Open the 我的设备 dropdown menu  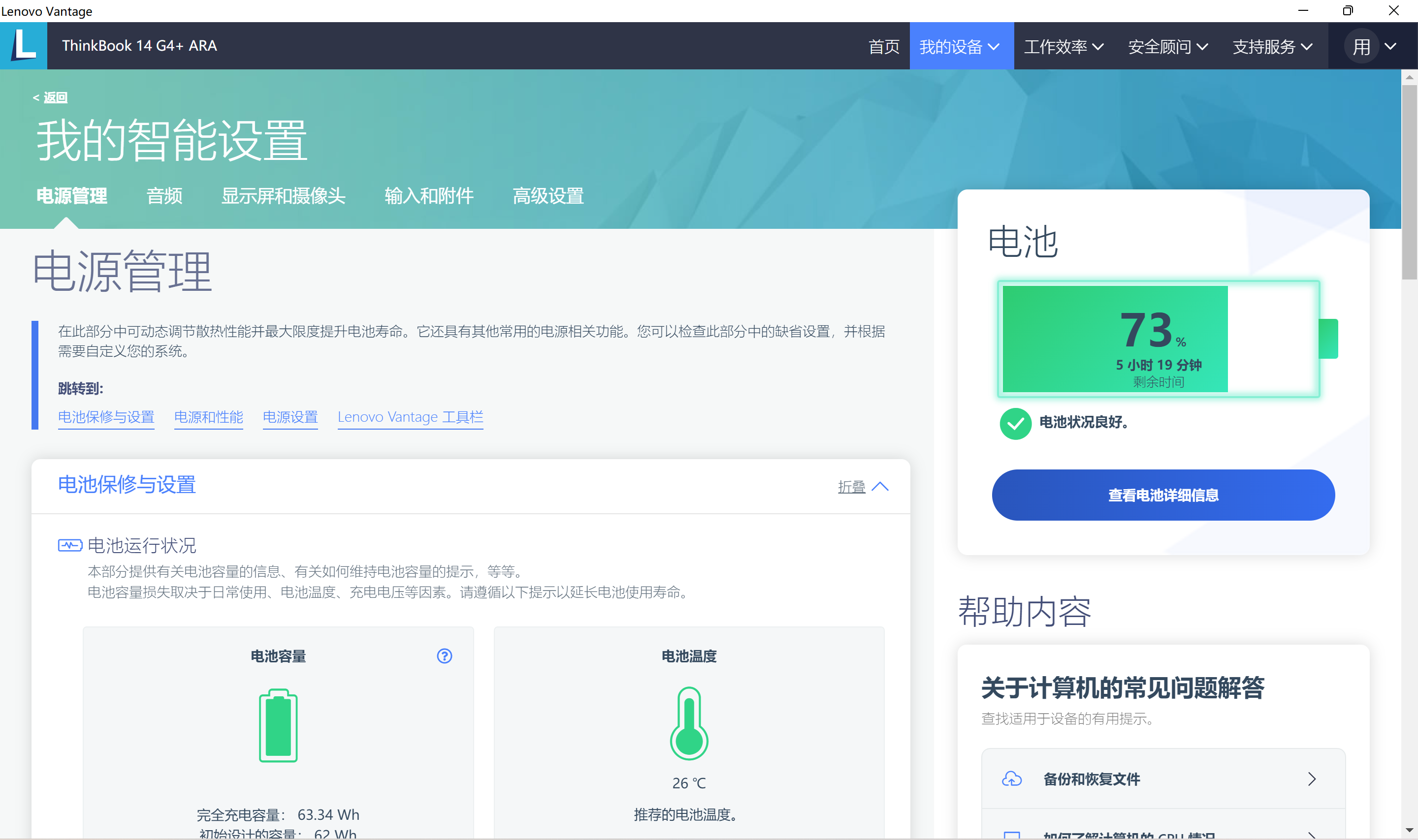(962, 46)
